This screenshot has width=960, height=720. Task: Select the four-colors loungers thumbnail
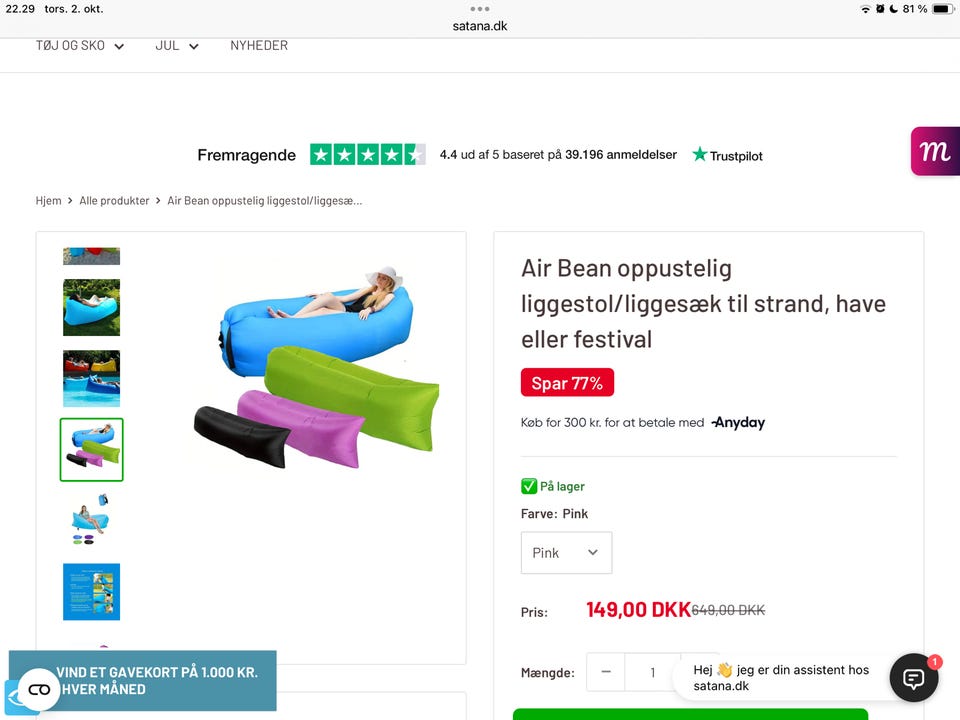click(91, 450)
